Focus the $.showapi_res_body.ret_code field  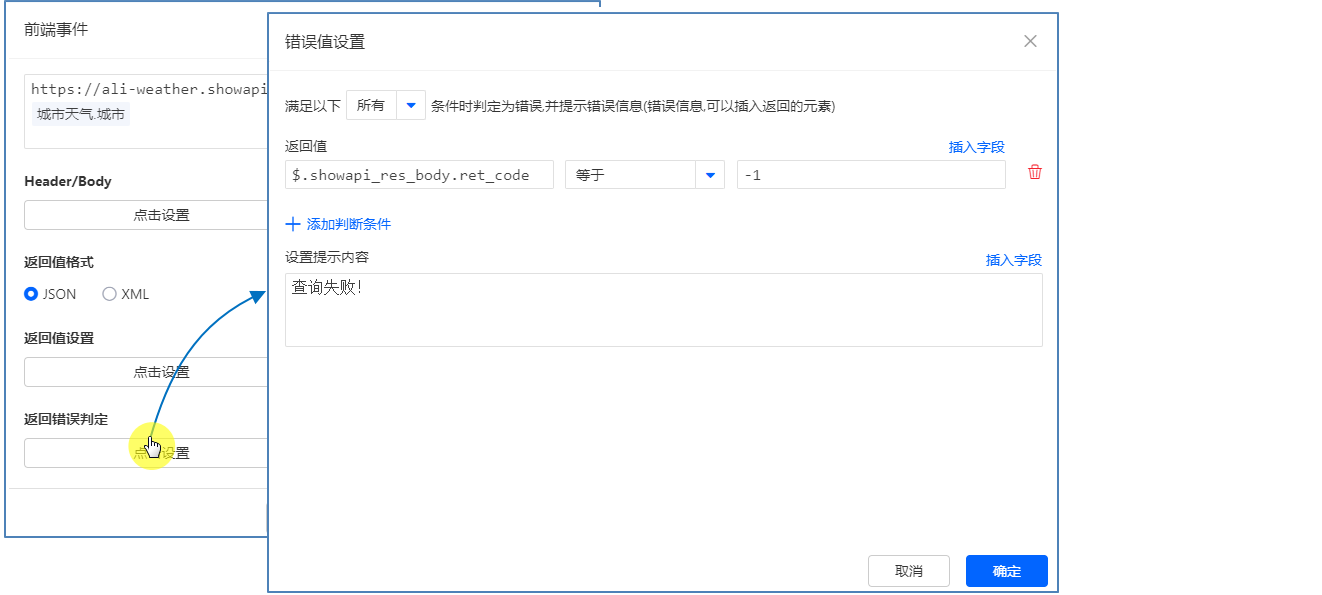point(418,175)
